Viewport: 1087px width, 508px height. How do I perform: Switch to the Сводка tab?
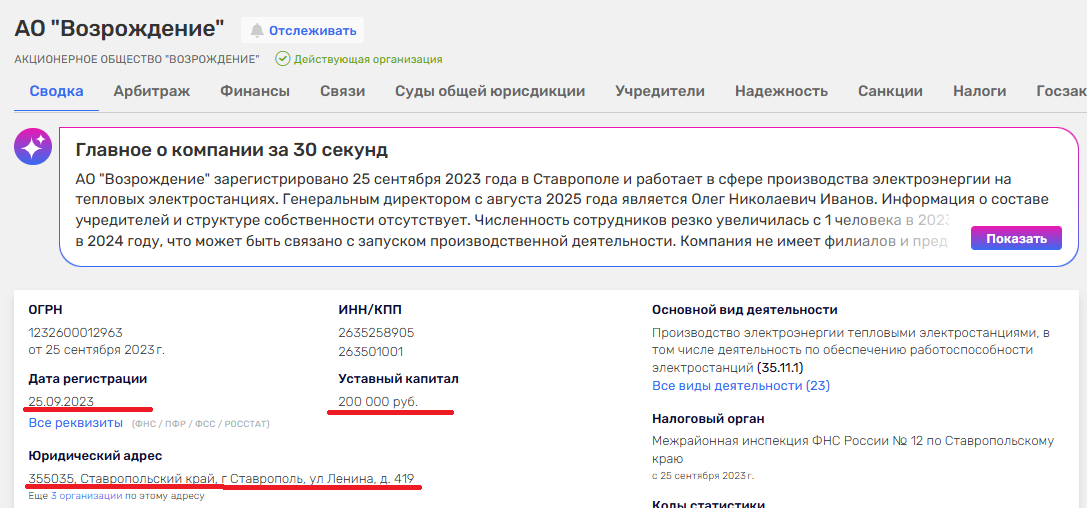56,91
